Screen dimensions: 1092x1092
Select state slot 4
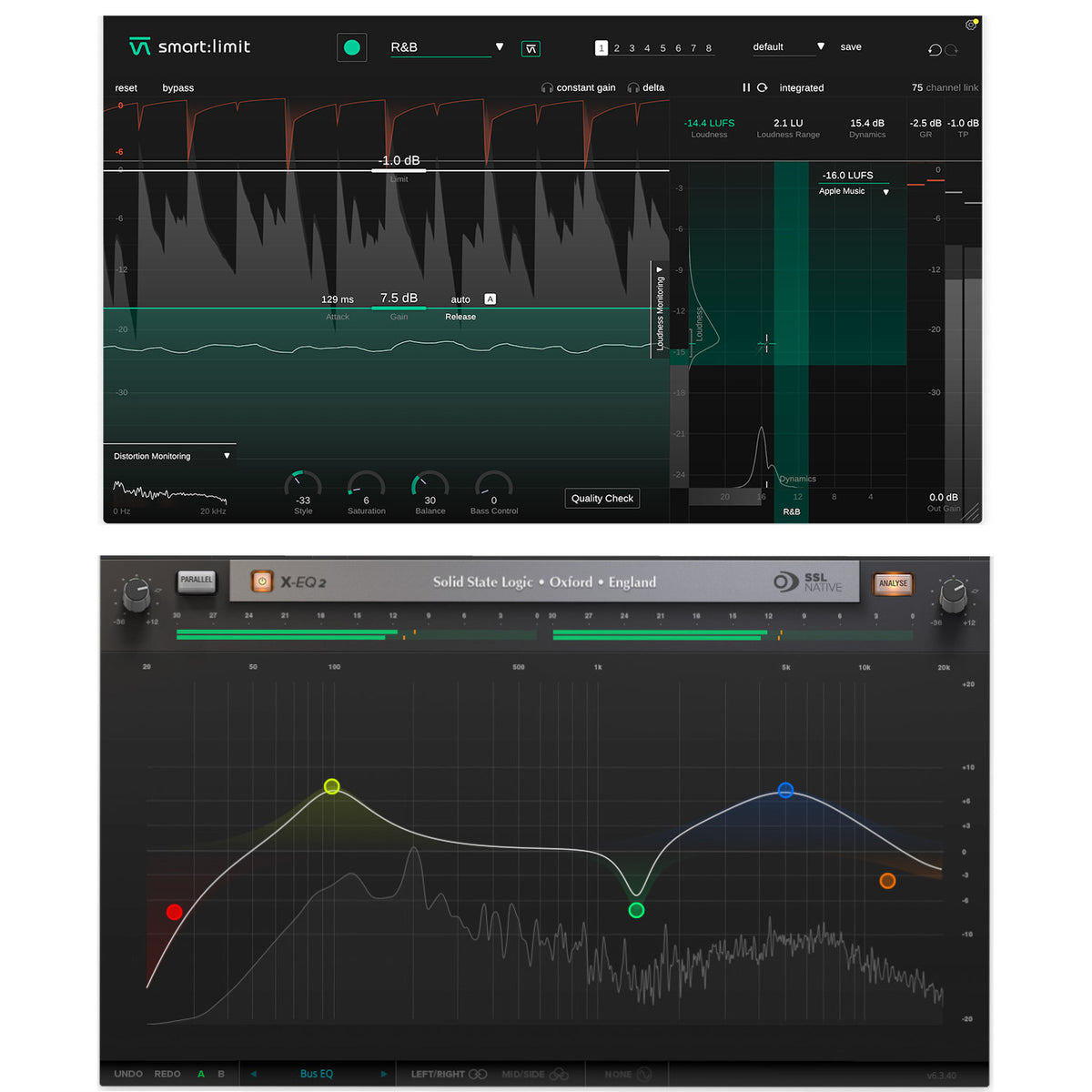(647, 48)
